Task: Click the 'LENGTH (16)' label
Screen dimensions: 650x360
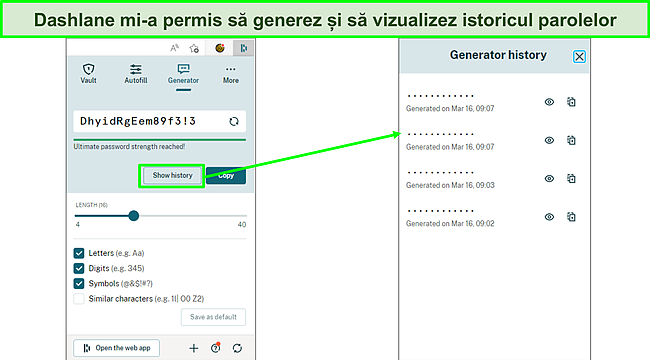Action: coord(92,205)
